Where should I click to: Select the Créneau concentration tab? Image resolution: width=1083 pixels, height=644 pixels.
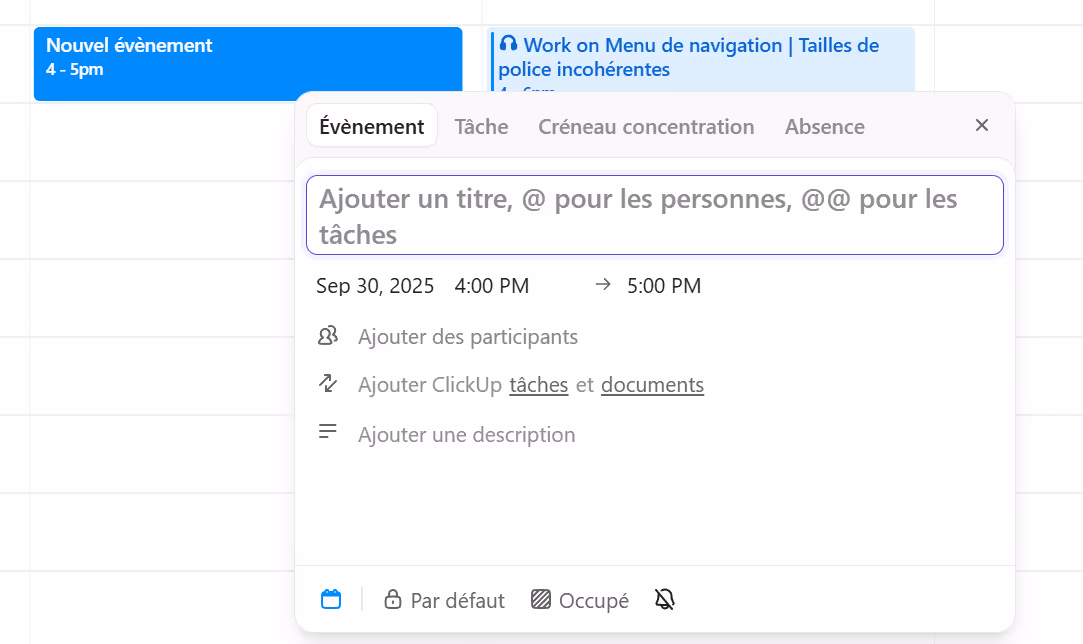click(646, 126)
